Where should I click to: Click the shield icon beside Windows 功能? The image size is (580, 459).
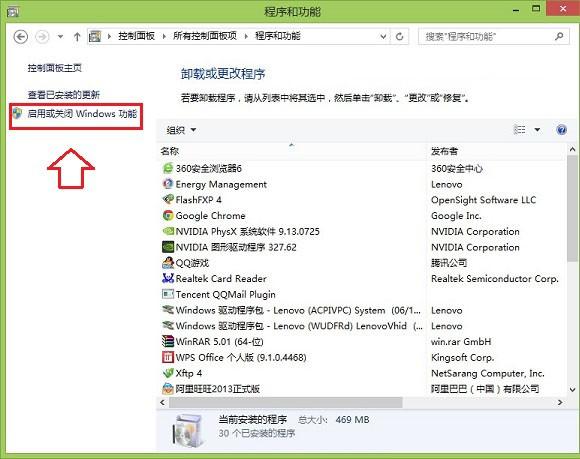(x=17, y=114)
